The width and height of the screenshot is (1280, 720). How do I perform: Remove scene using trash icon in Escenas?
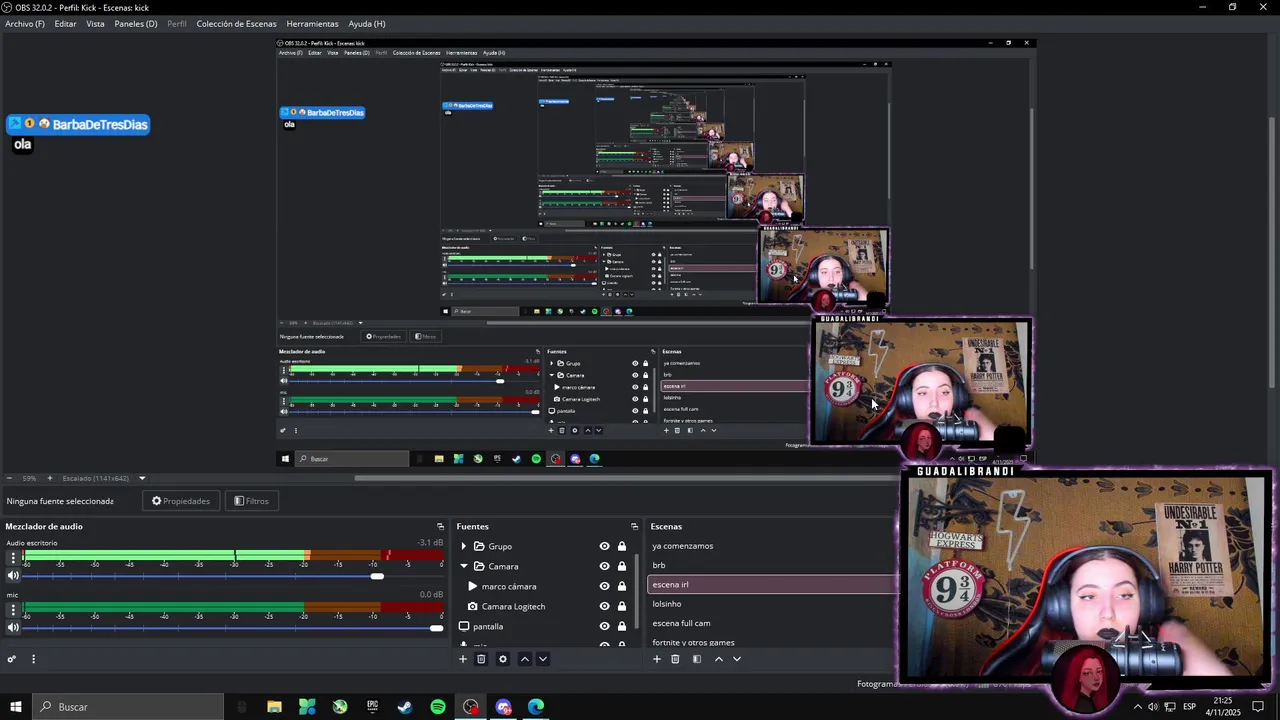[x=675, y=659]
